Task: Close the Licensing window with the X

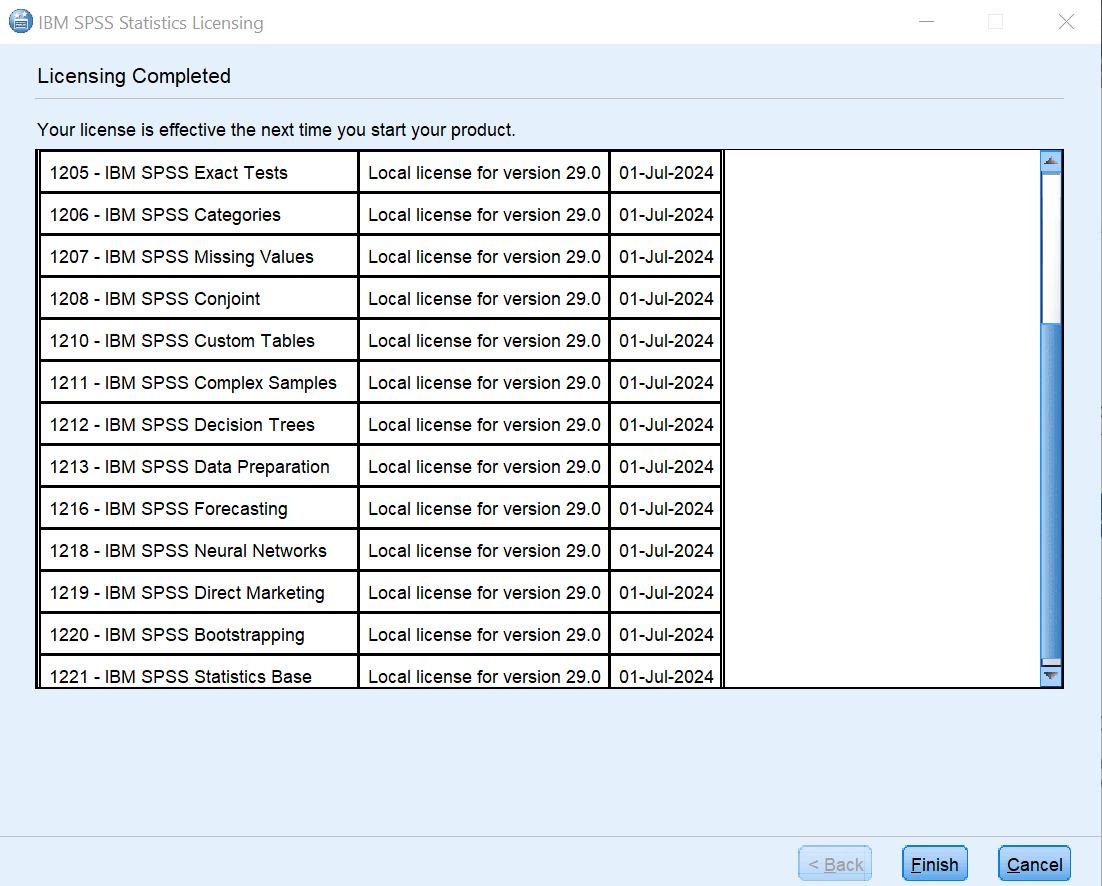Action: [1066, 22]
